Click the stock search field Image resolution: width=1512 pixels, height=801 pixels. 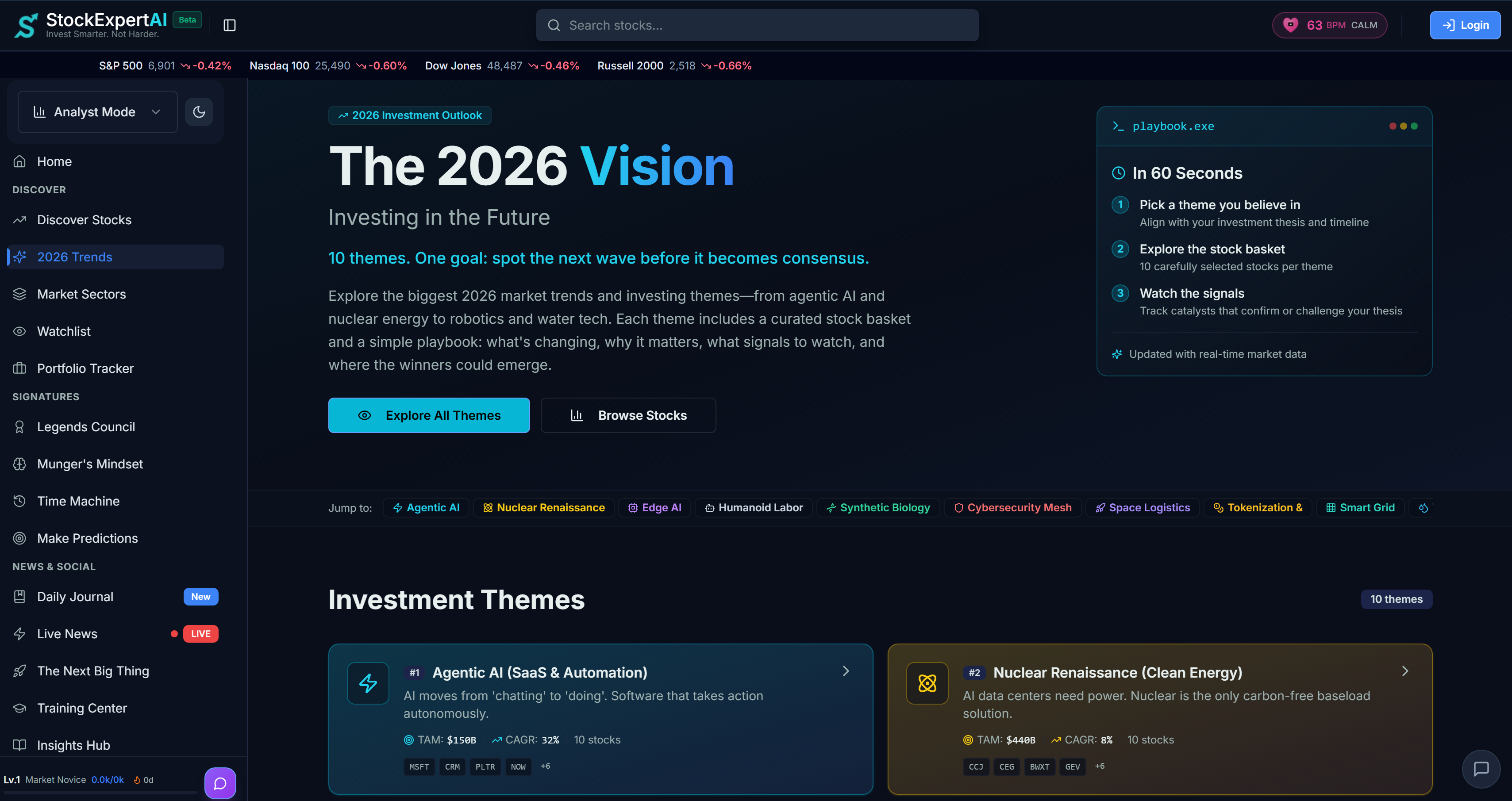click(757, 25)
